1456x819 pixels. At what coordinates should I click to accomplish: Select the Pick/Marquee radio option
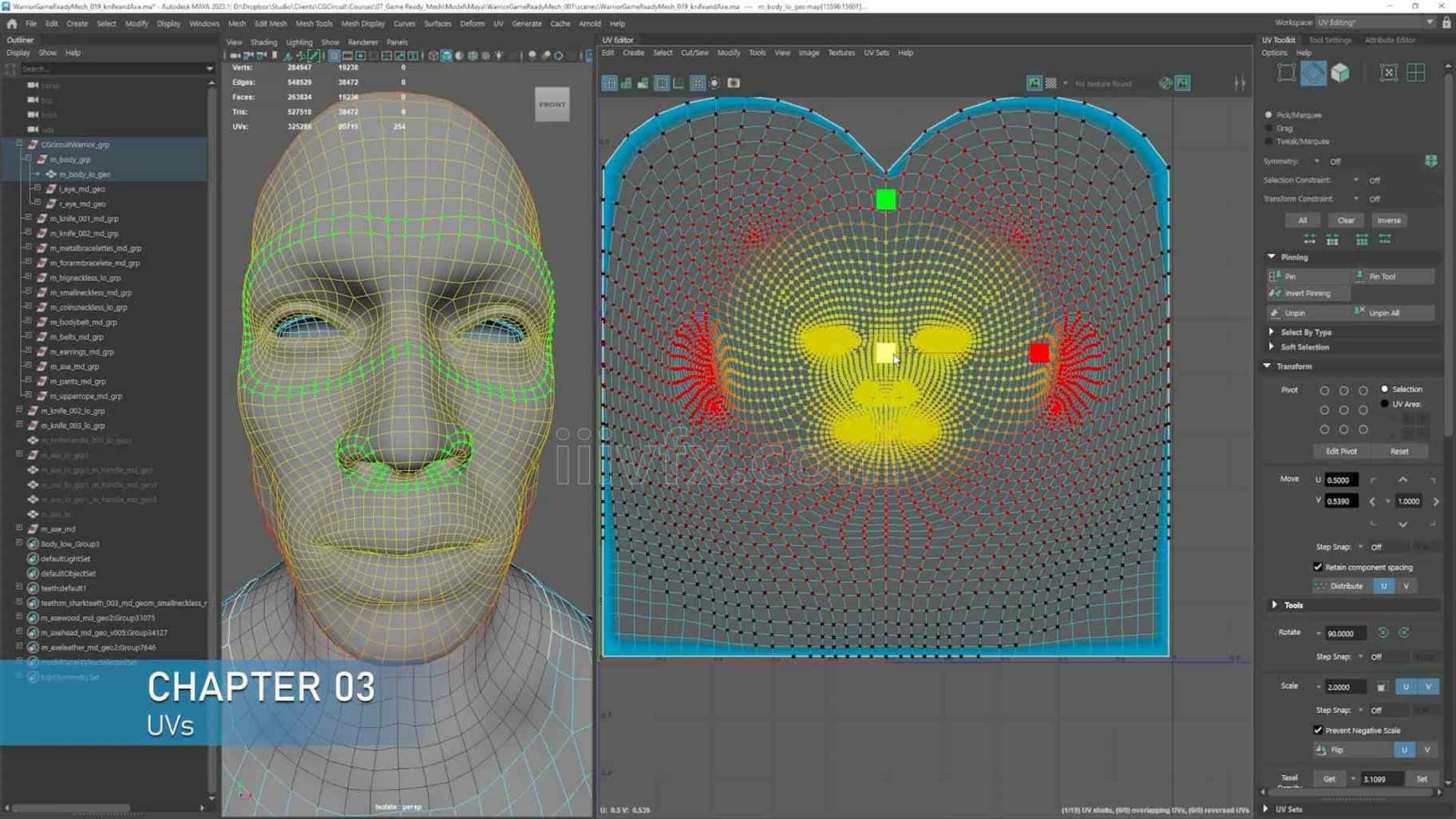(1268, 115)
